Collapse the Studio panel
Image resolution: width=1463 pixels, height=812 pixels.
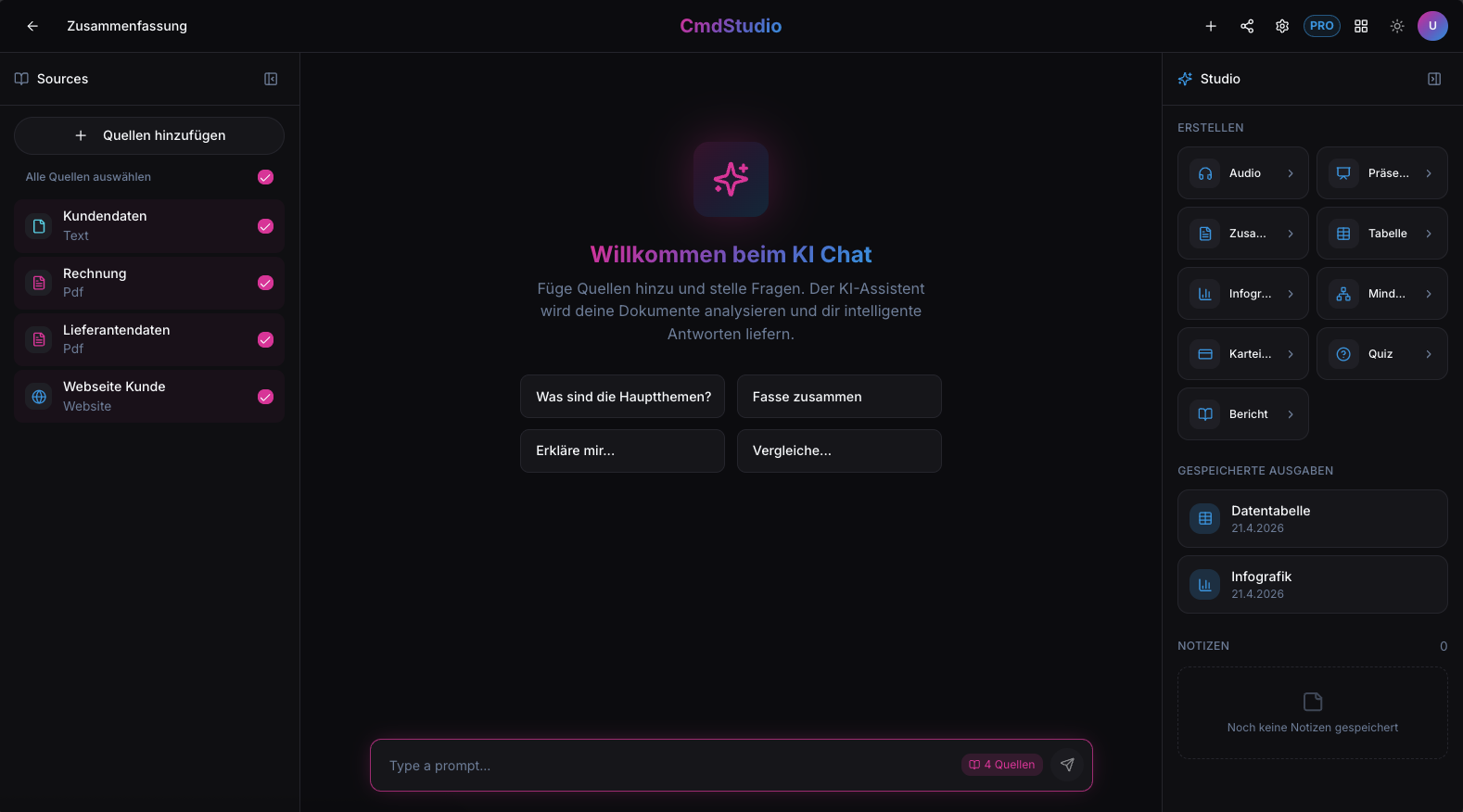click(1433, 79)
